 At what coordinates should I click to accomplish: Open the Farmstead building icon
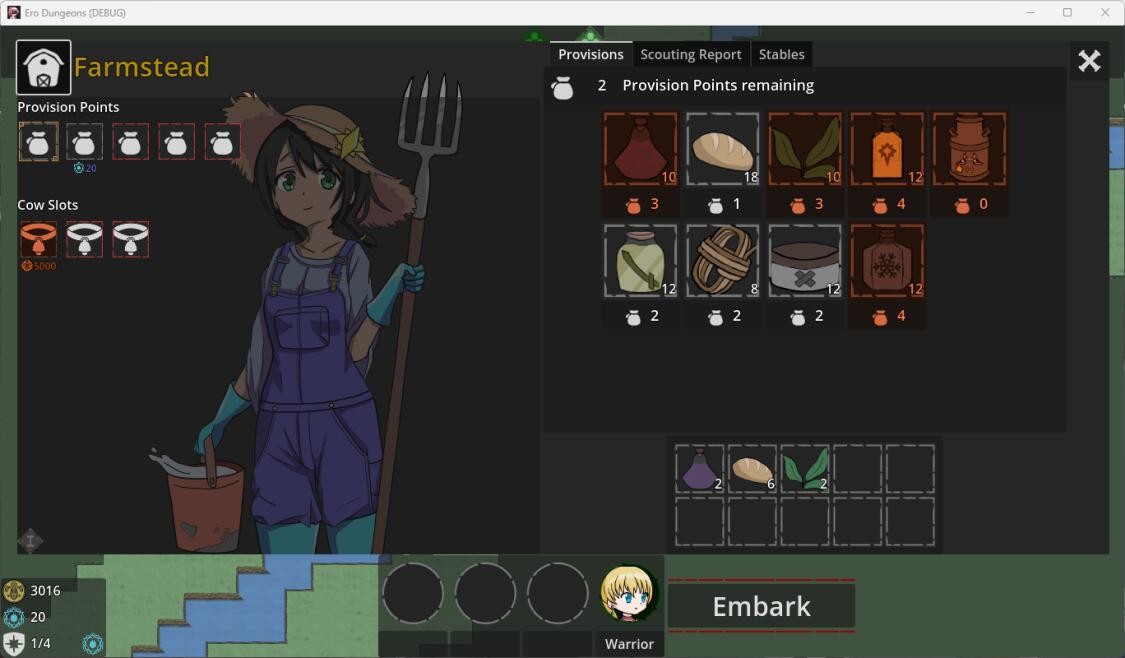pyautogui.click(x=43, y=65)
